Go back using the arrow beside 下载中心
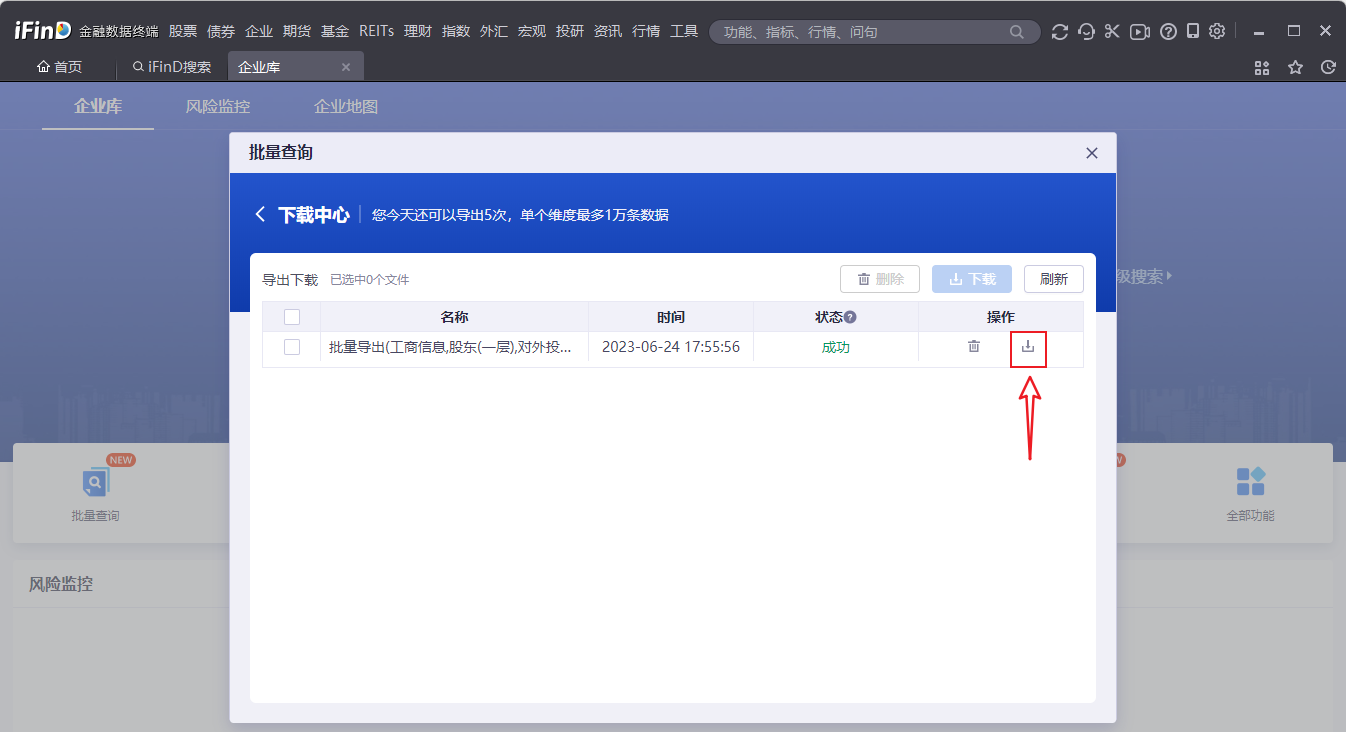Image resolution: width=1346 pixels, height=732 pixels. (260, 215)
